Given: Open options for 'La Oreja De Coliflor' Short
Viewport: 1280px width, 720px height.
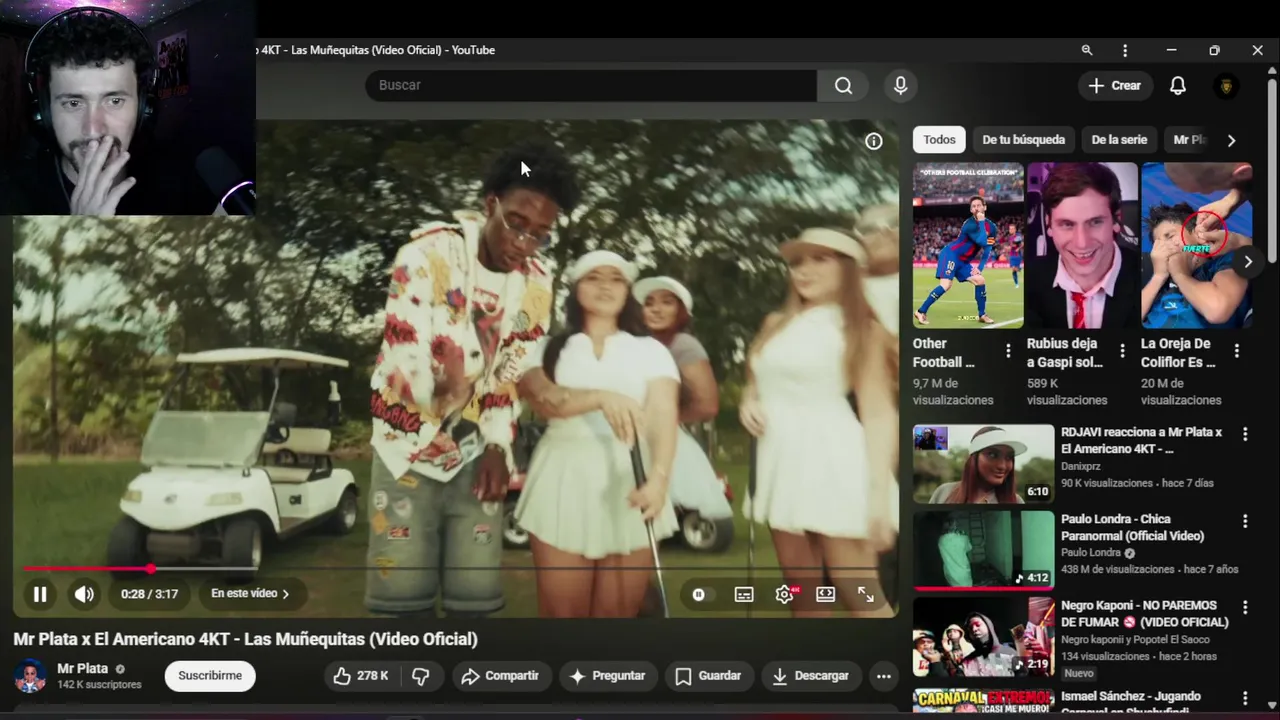Looking at the screenshot, I should pos(1237,351).
